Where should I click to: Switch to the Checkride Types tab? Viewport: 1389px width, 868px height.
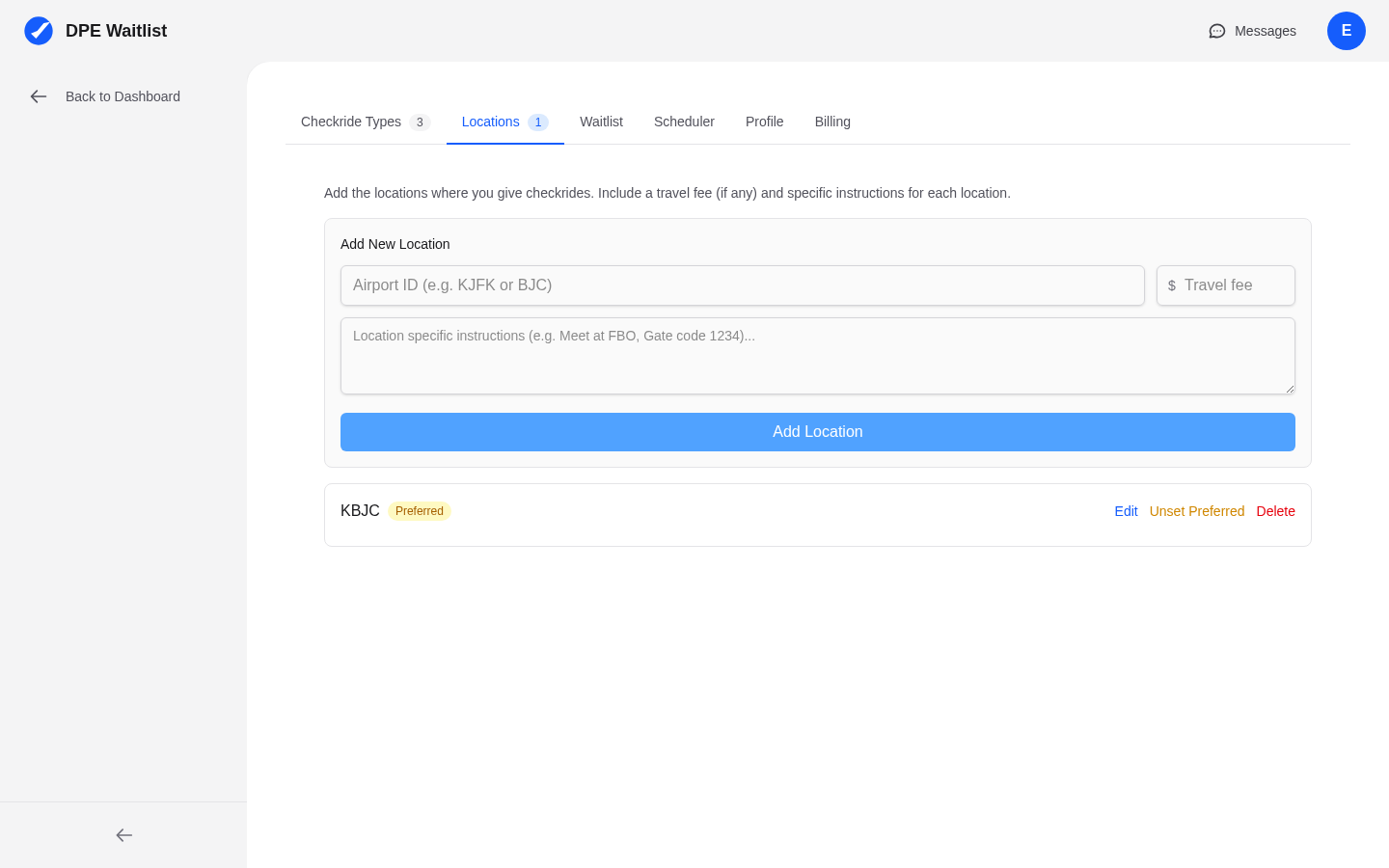[x=350, y=122]
